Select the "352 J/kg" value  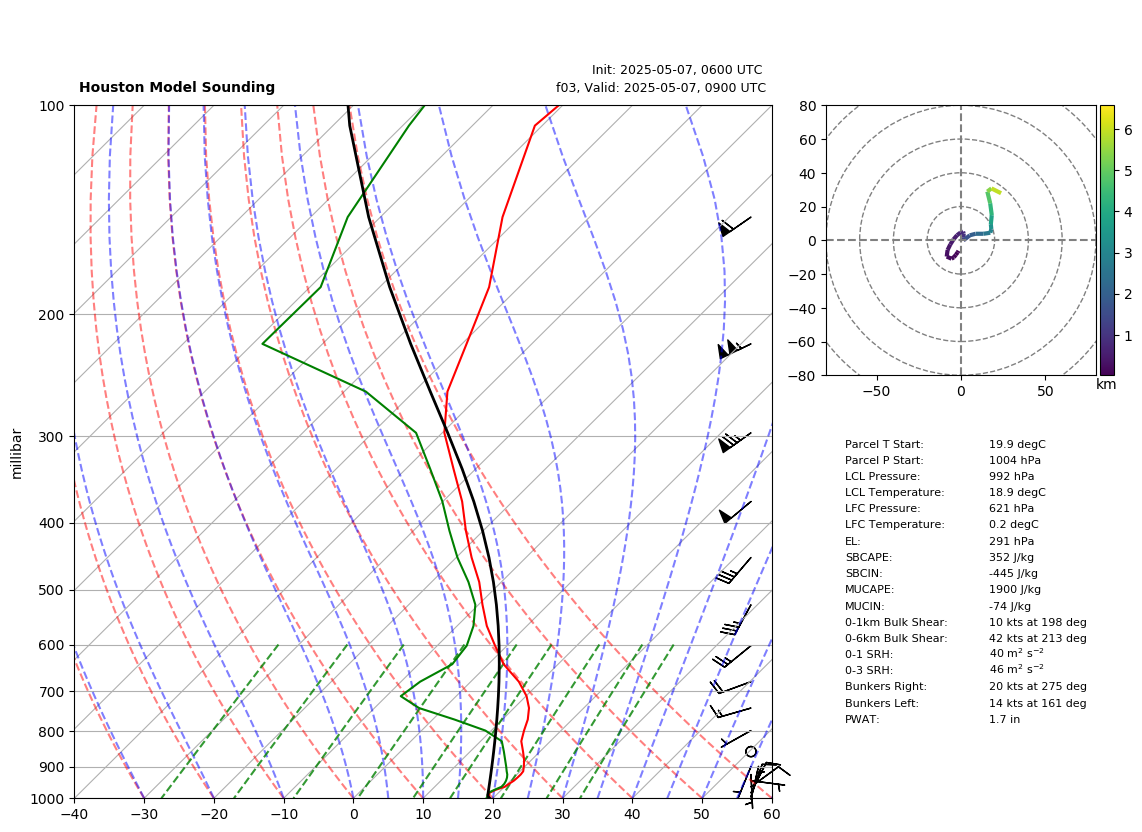[x=1012, y=557]
